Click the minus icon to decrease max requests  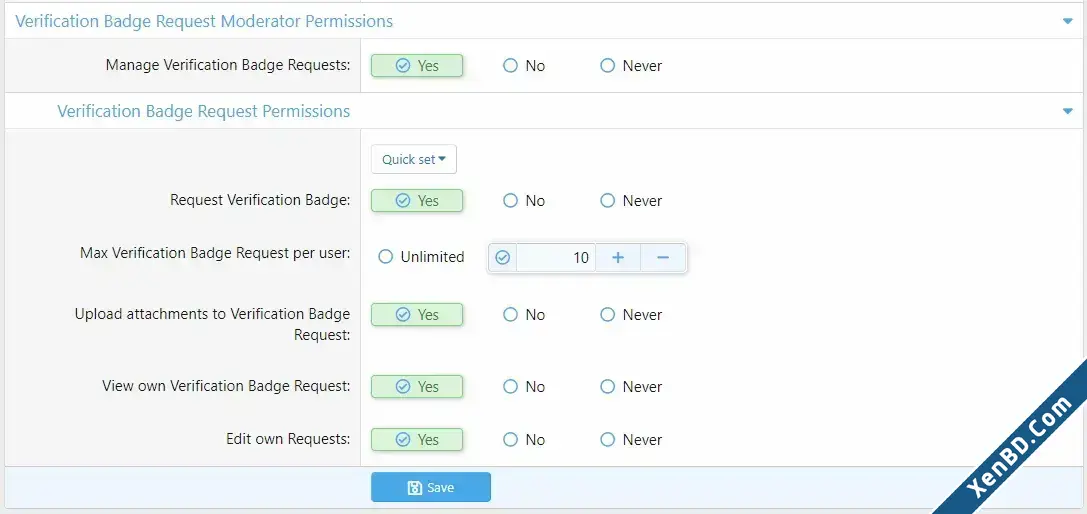663,258
